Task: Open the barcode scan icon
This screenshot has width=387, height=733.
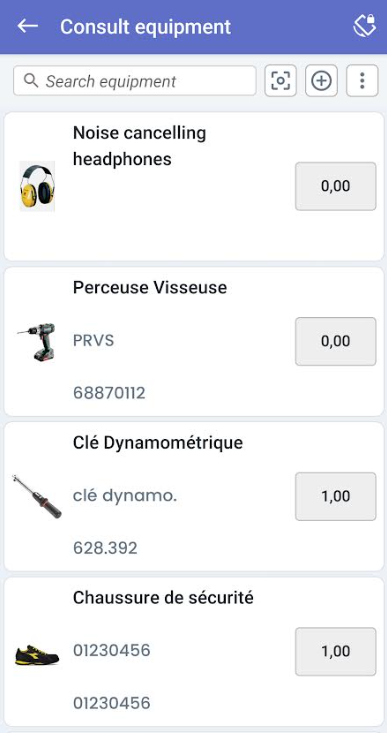Action: tap(280, 81)
